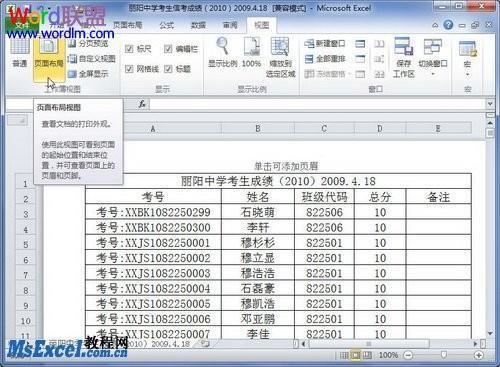Click the select-all corner button
This screenshot has height=367, width=500.
tap(17, 120)
